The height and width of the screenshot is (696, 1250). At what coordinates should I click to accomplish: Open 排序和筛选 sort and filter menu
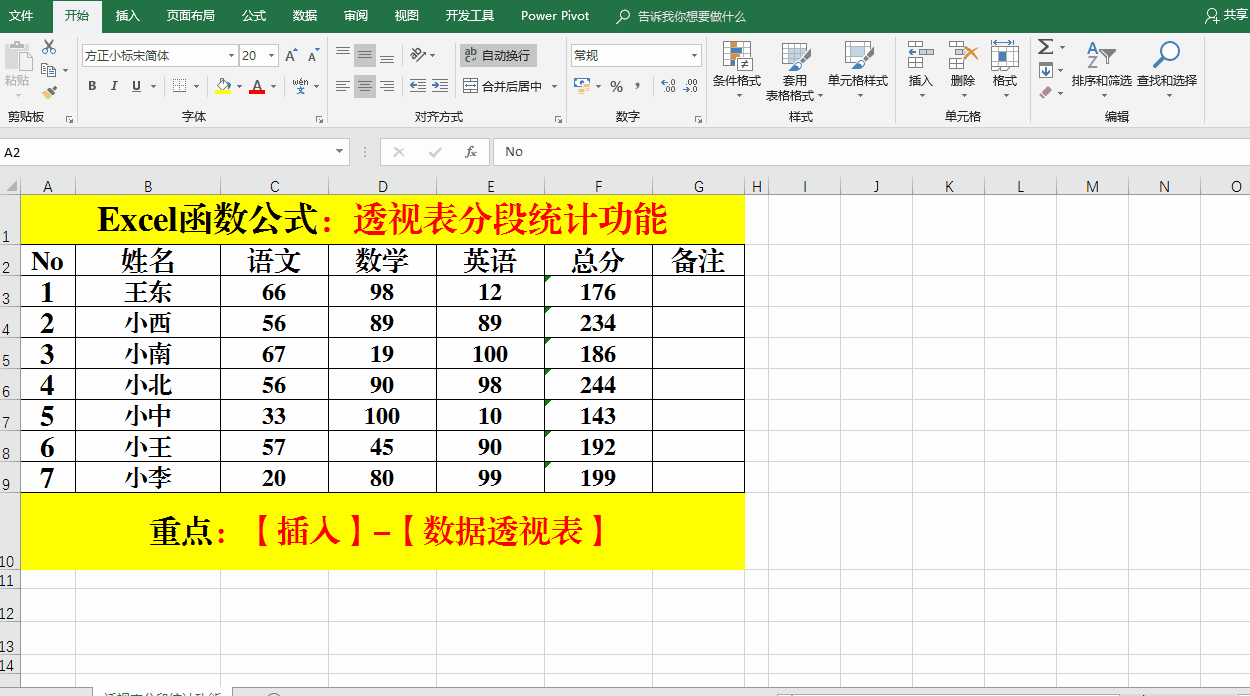pos(1101,69)
